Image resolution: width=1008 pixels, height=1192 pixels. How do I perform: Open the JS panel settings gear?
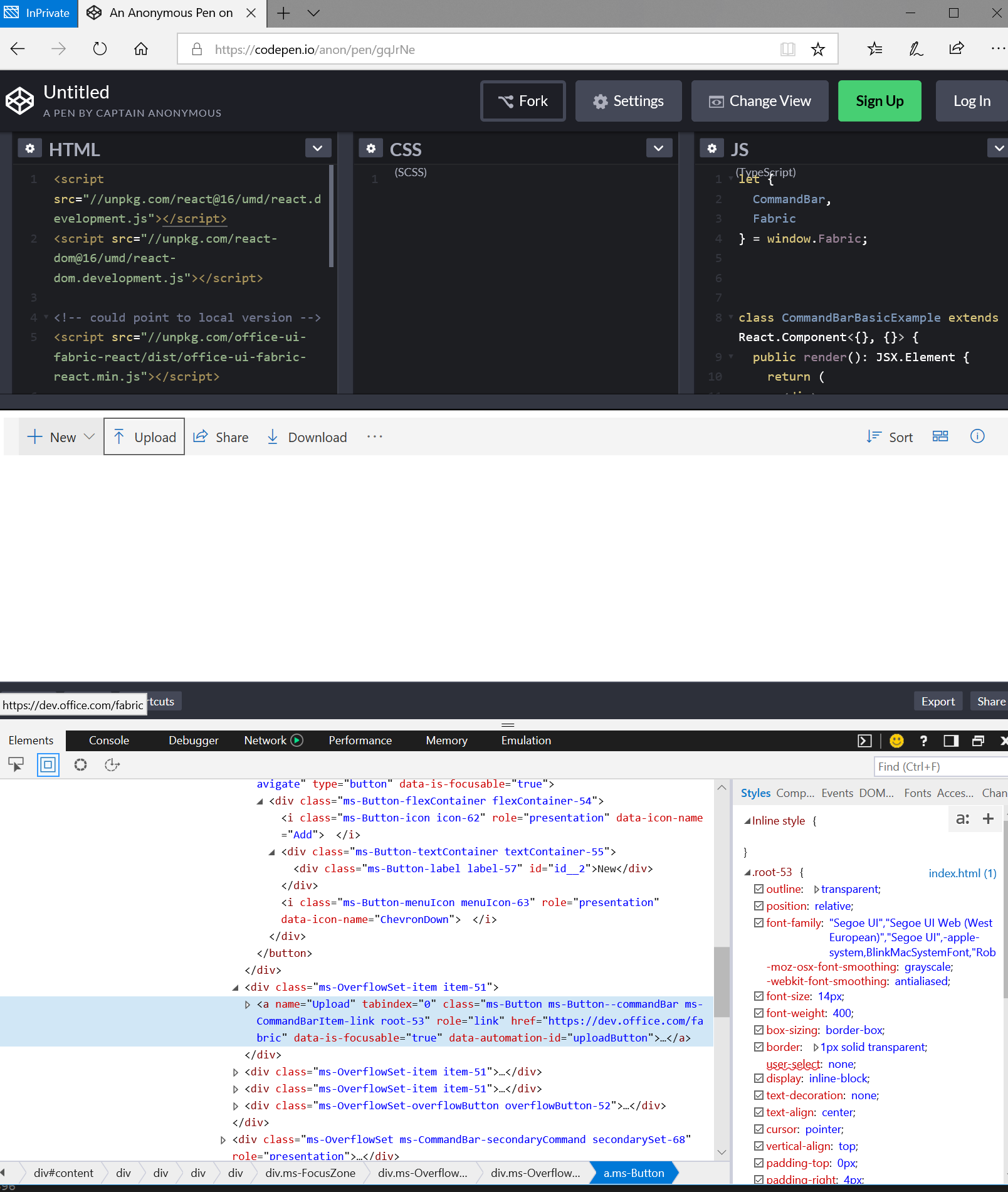[711, 148]
